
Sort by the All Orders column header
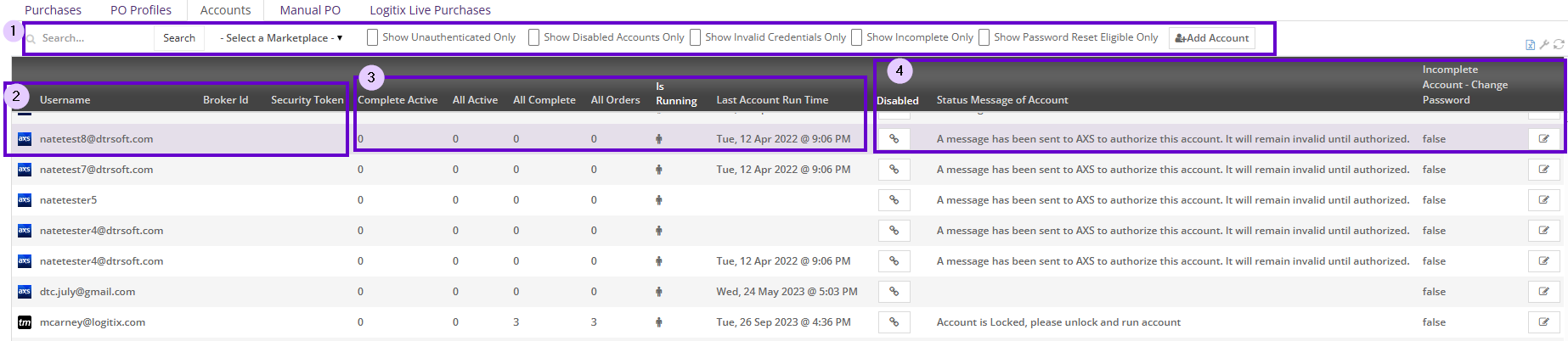[616, 100]
